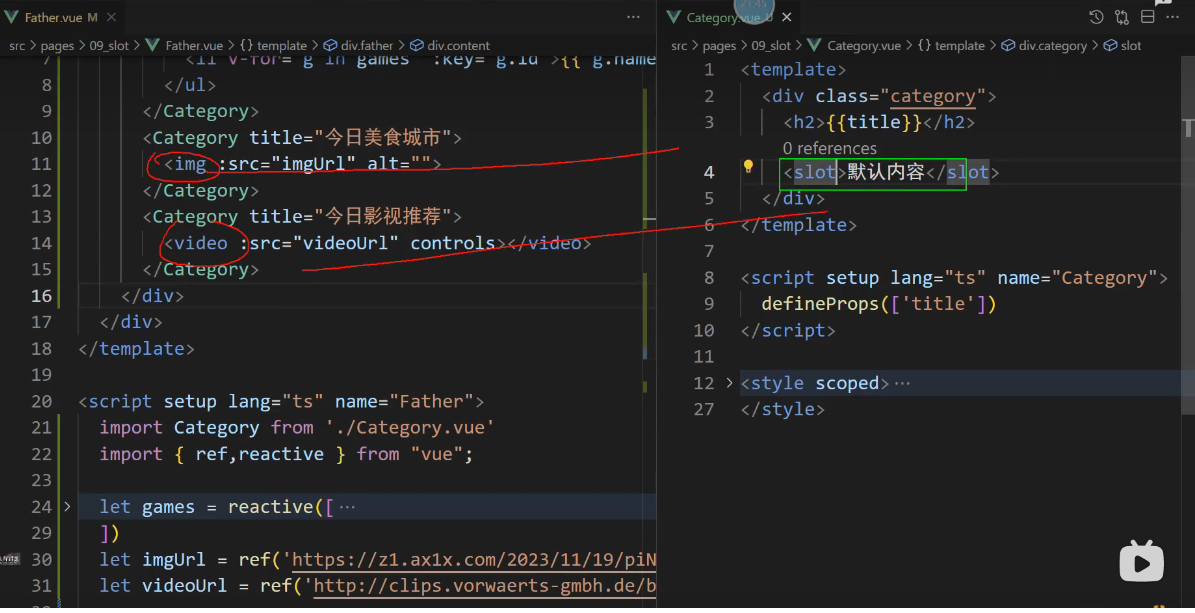Click the open changes compare icon
The image size is (1195, 613).
tap(1122, 17)
